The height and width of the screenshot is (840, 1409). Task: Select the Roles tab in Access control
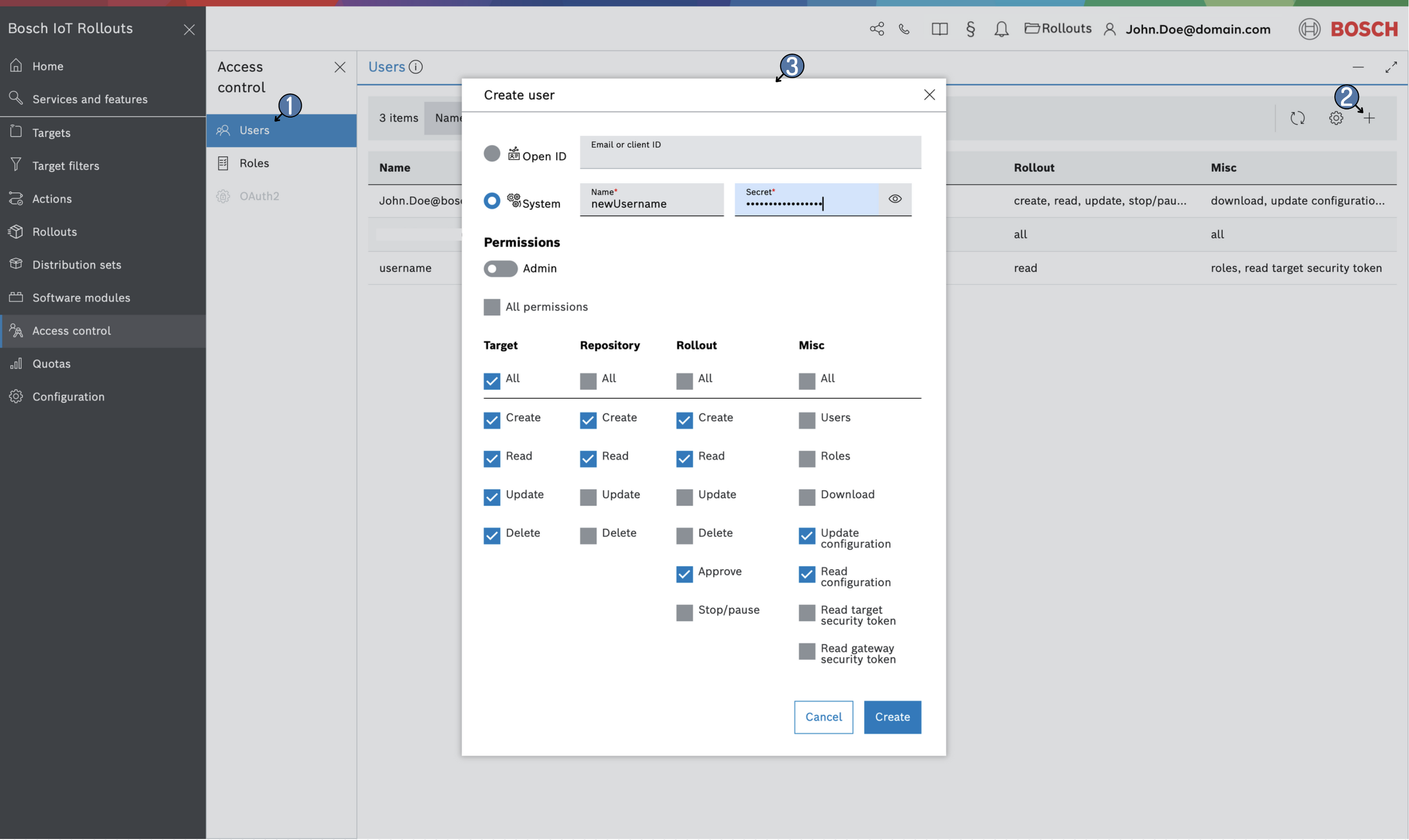pos(253,163)
